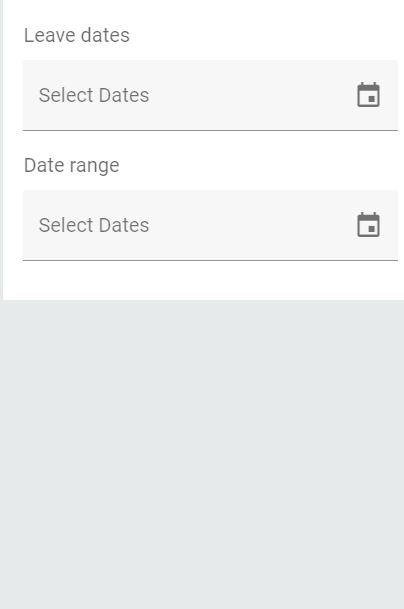Image resolution: width=404 pixels, height=609 pixels.
Task: Choose a date range via calendar glyph
Action: click(368, 224)
